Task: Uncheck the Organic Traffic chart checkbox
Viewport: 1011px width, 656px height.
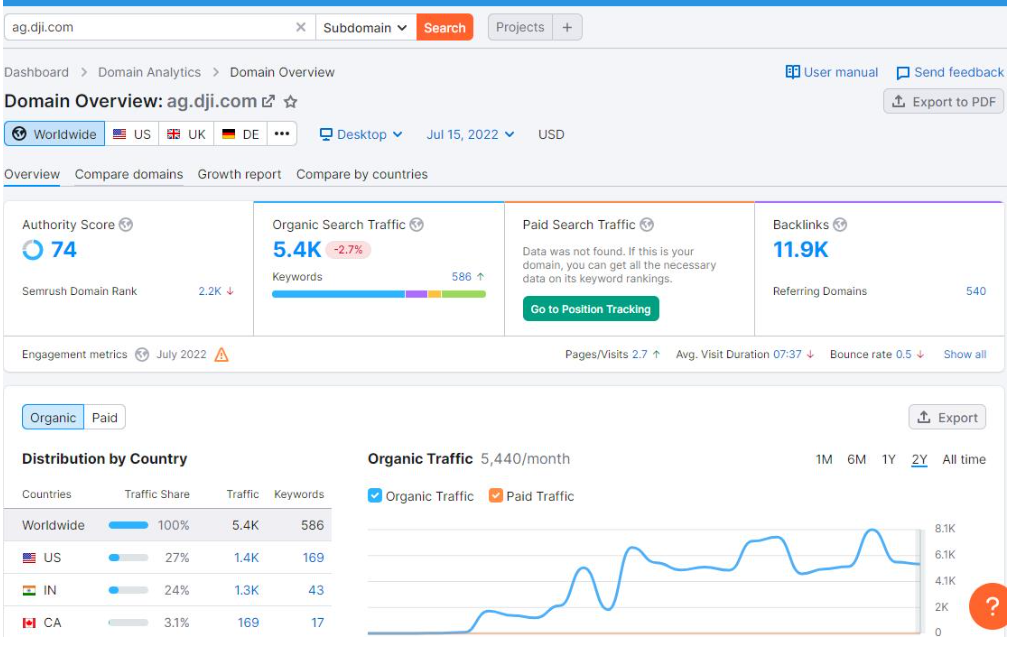Action: pyautogui.click(x=375, y=495)
